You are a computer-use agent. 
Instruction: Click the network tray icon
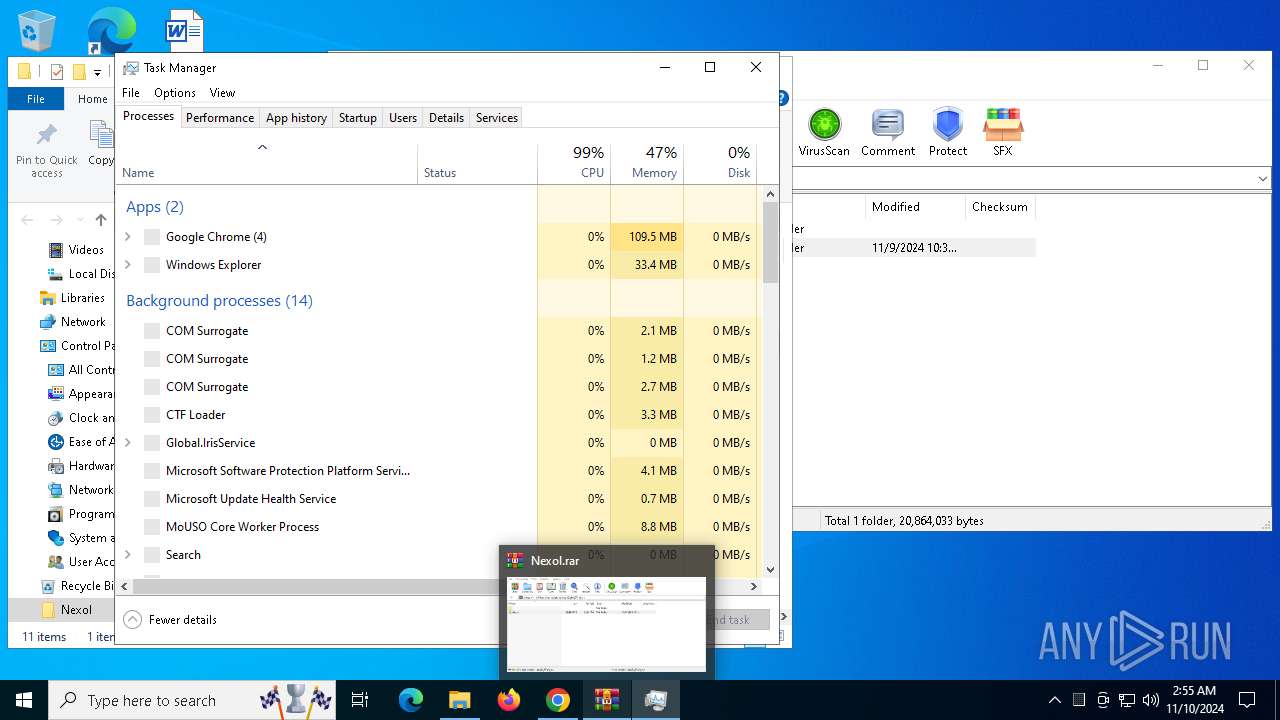tap(1126, 700)
